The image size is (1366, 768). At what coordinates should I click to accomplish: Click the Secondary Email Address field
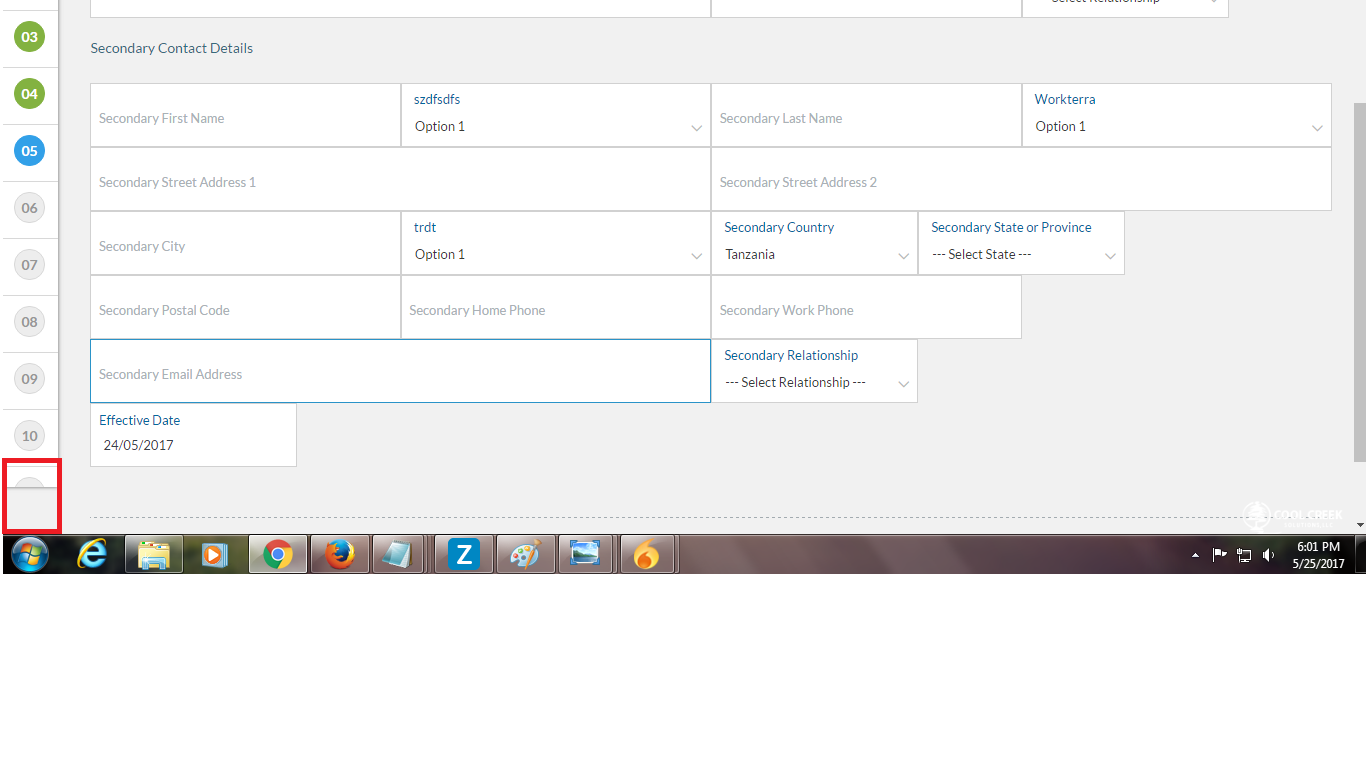400,375
